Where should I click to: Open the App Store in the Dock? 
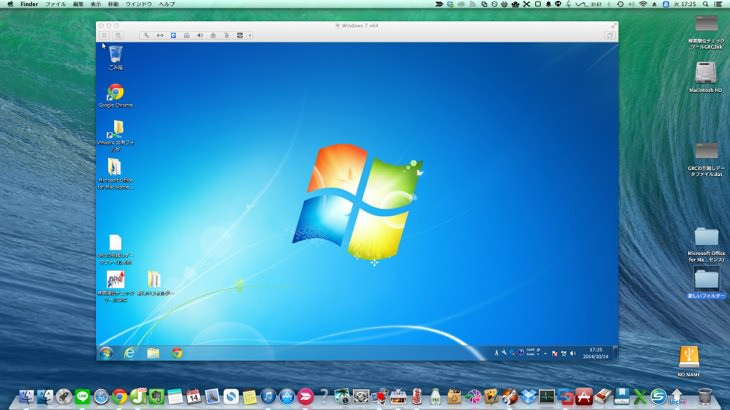pyautogui.click(x=287, y=397)
